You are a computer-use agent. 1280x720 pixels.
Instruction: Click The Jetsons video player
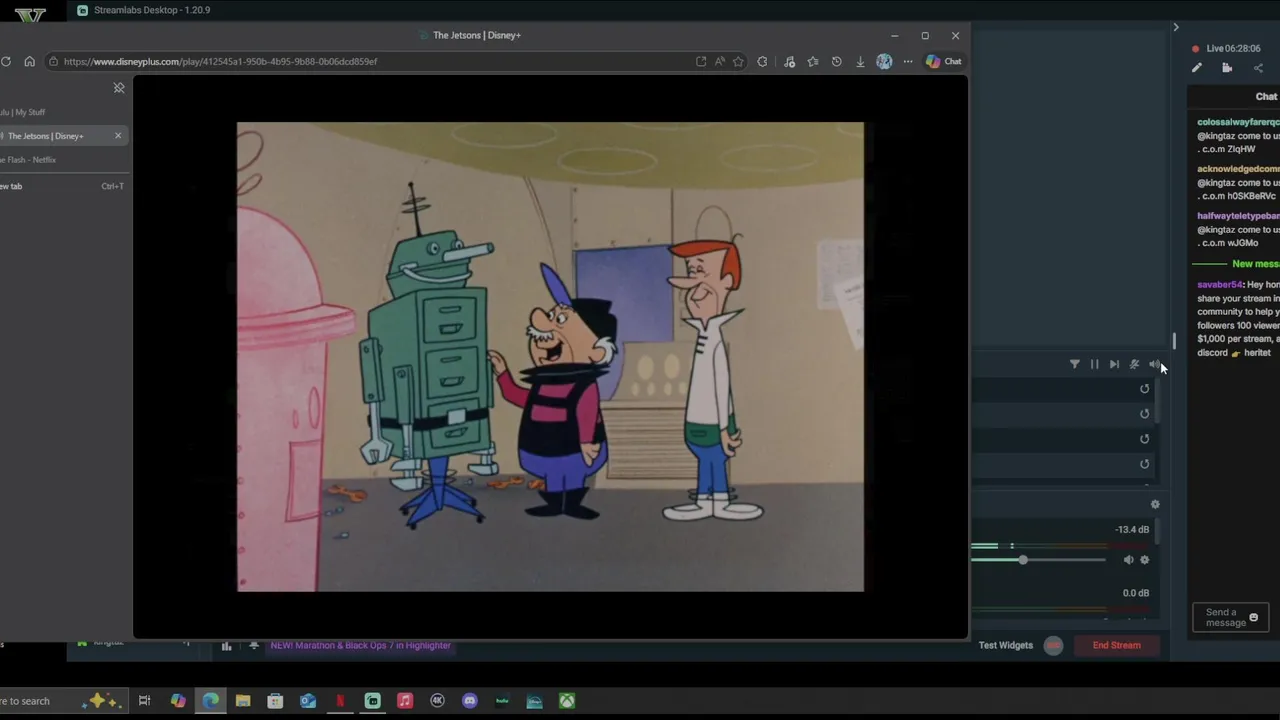coord(550,357)
